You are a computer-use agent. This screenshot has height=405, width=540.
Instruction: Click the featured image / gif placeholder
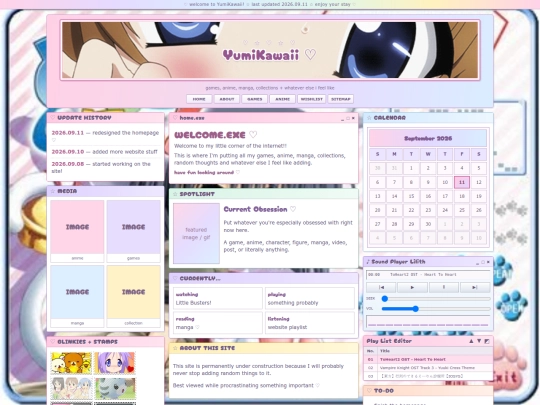click(x=196, y=233)
